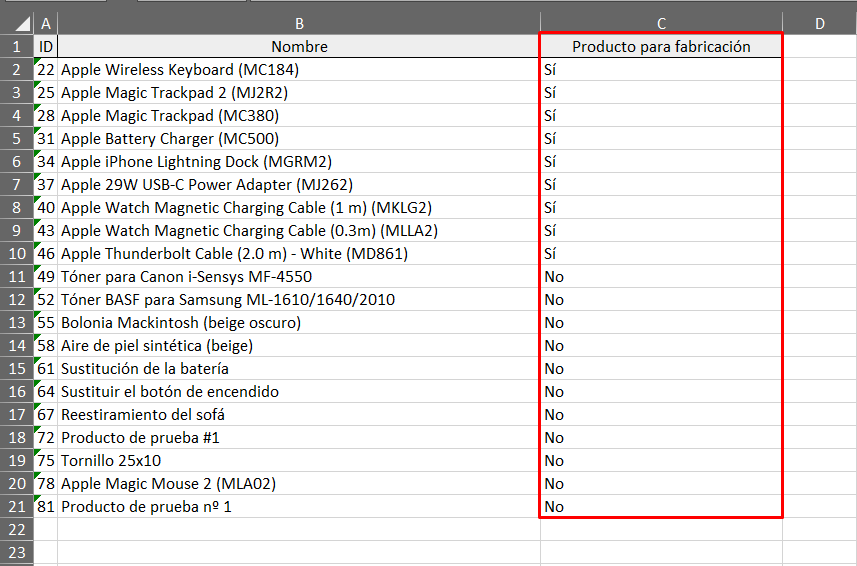857x566 pixels.
Task: Select column A header
Action: click(46, 23)
